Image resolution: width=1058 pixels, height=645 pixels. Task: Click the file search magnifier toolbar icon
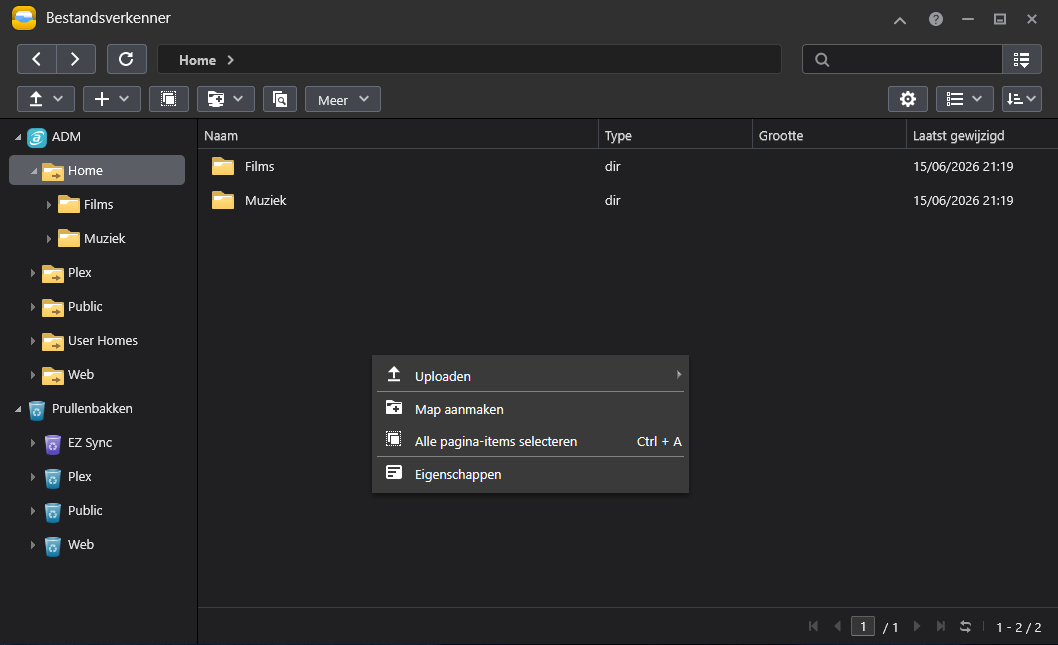click(280, 99)
